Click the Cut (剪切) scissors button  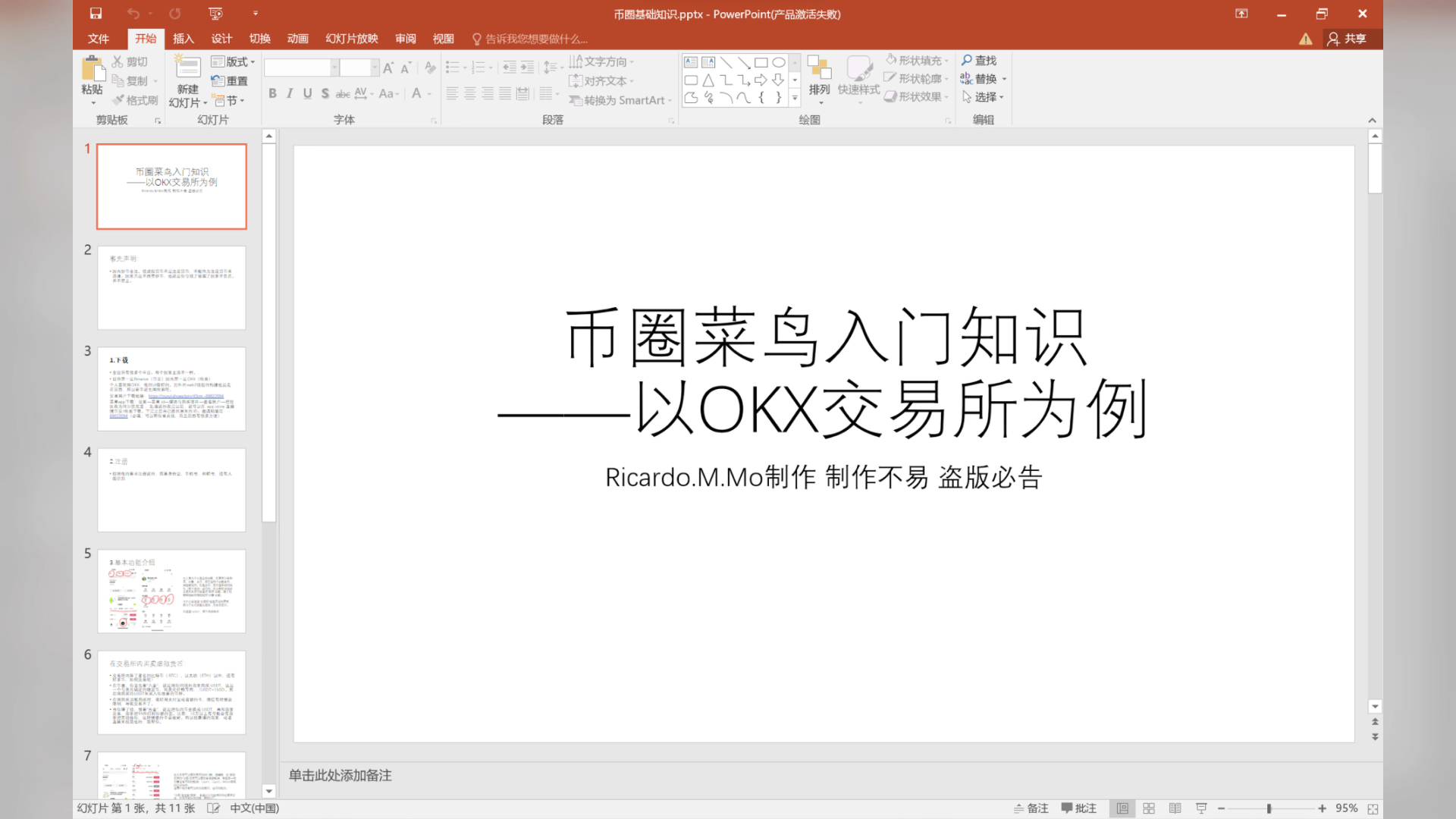pos(130,61)
